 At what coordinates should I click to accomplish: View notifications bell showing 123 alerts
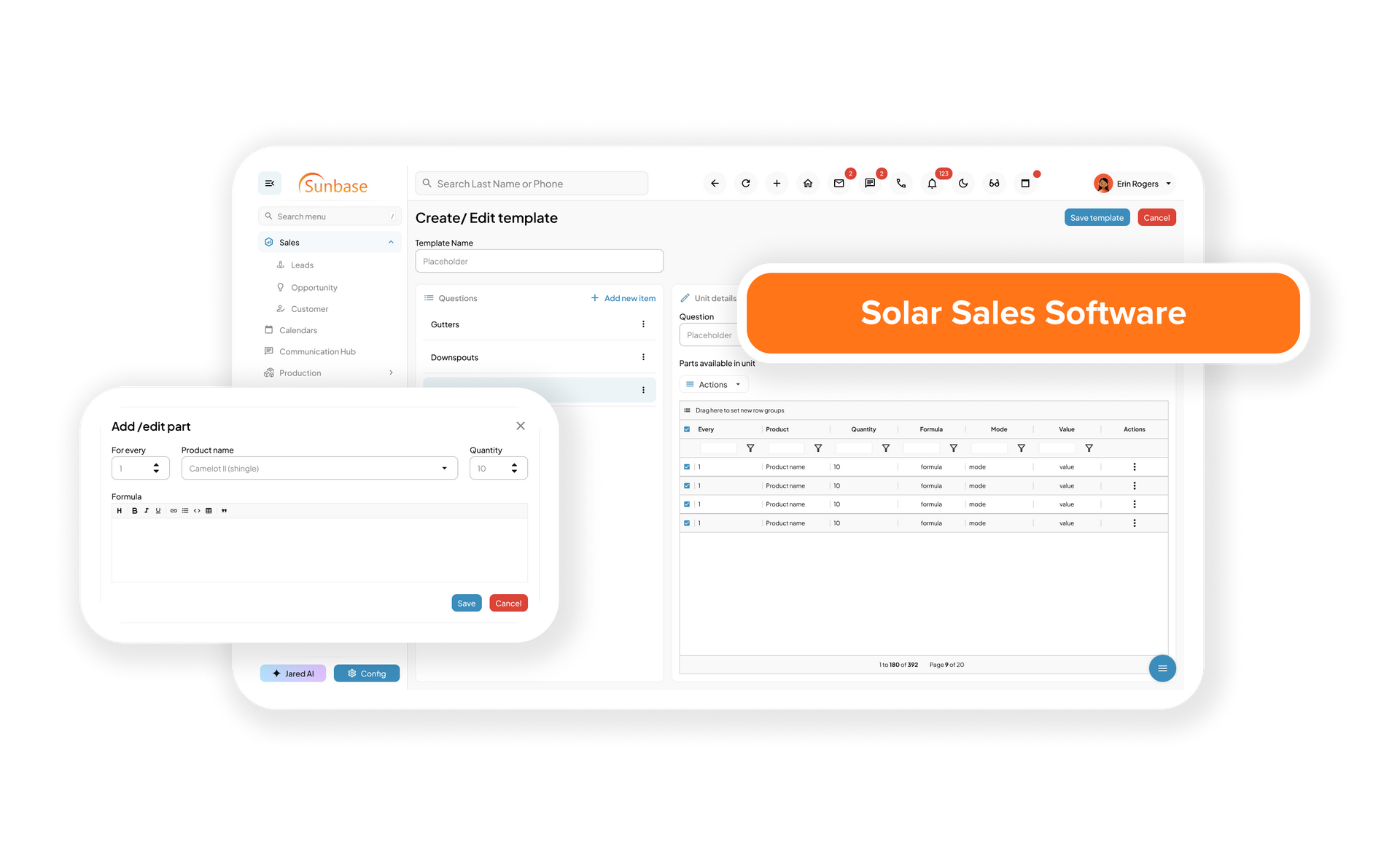pyautogui.click(x=932, y=183)
